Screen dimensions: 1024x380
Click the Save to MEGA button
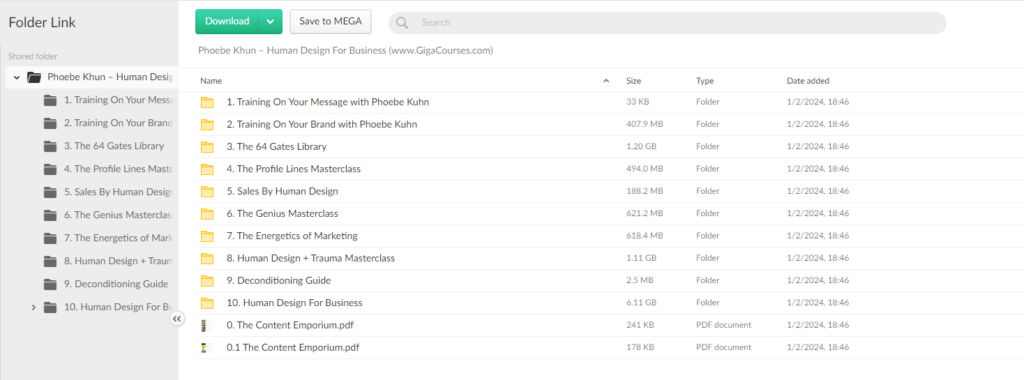[330, 21]
